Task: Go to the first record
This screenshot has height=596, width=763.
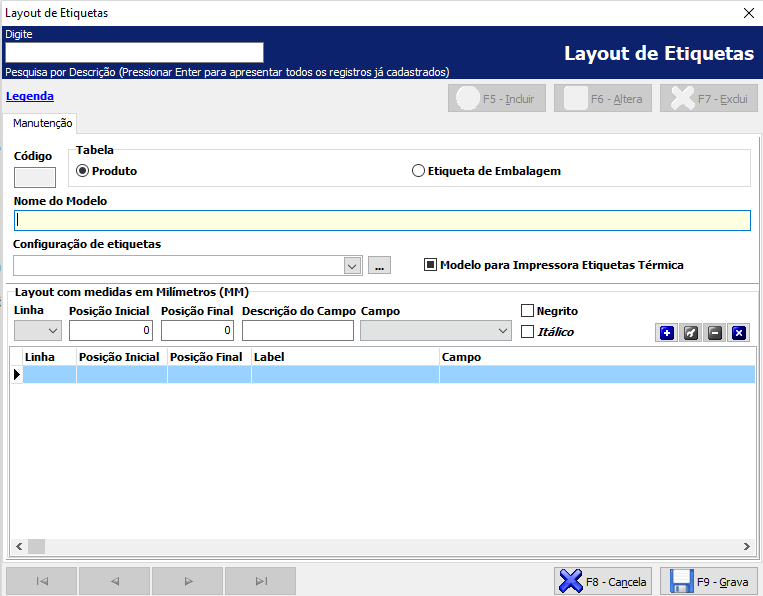Action: click(x=42, y=581)
